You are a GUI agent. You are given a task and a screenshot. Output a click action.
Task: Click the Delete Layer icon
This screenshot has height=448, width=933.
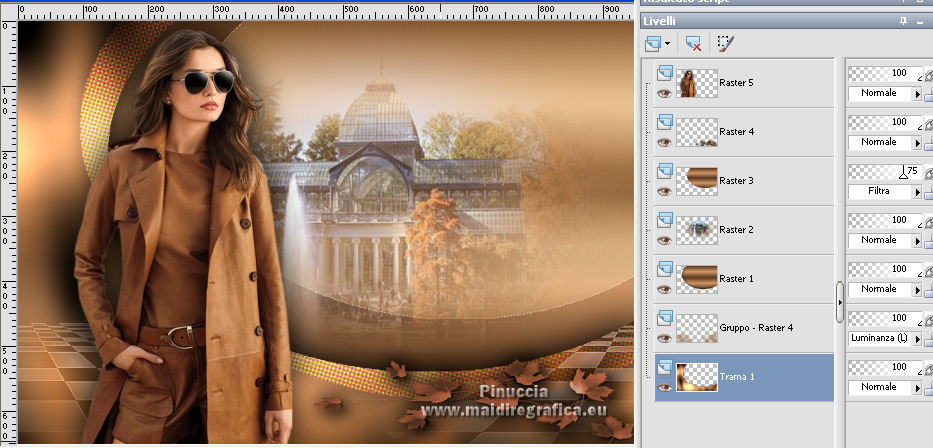pyautogui.click(x=693, y=43)
